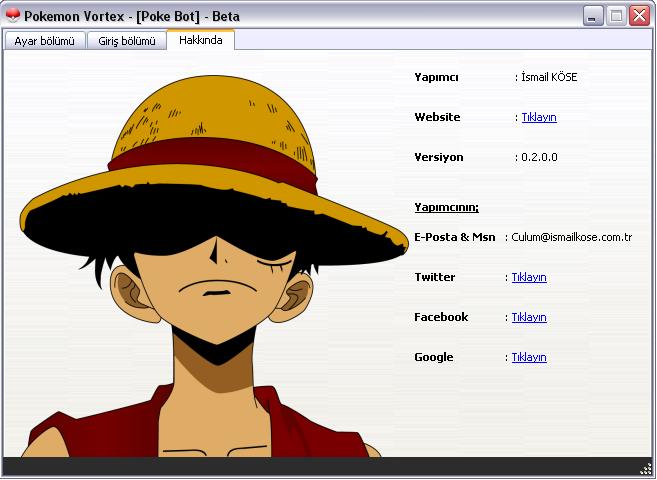
Task: Click the Yapımcı label
Action: point(436,77)
